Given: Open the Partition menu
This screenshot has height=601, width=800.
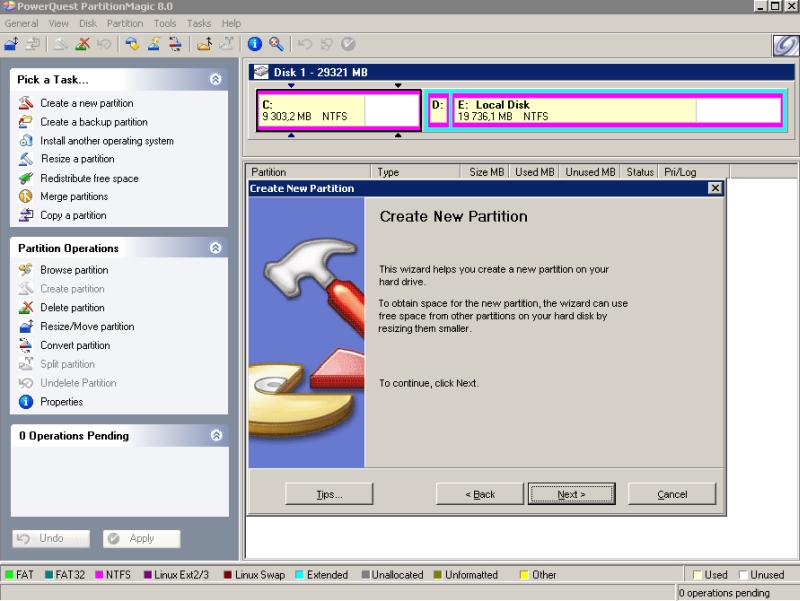Looking at the screenshot, I should pos(125,23).
